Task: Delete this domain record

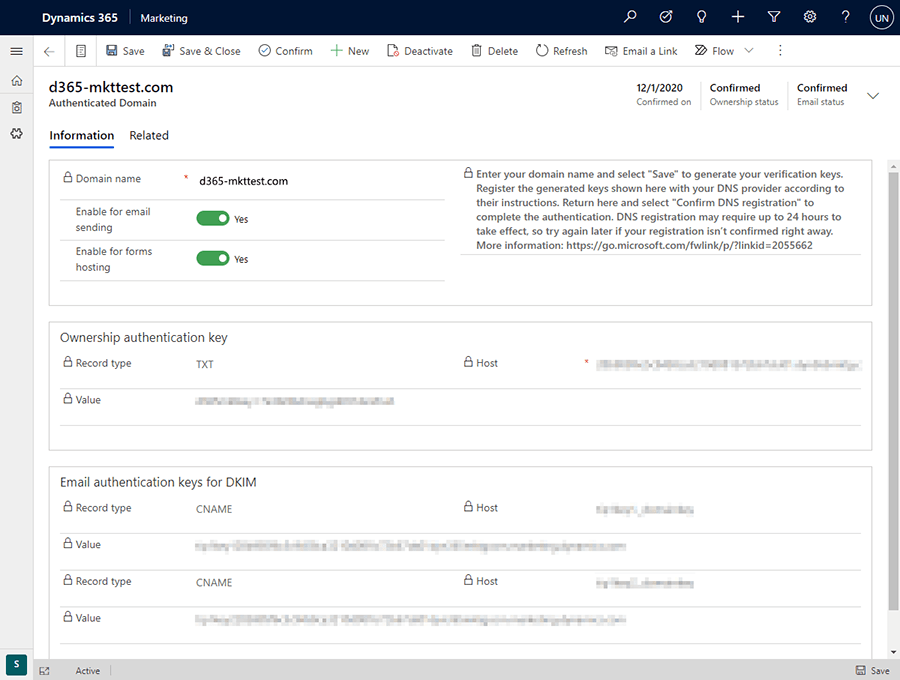Action: [494, 51]
